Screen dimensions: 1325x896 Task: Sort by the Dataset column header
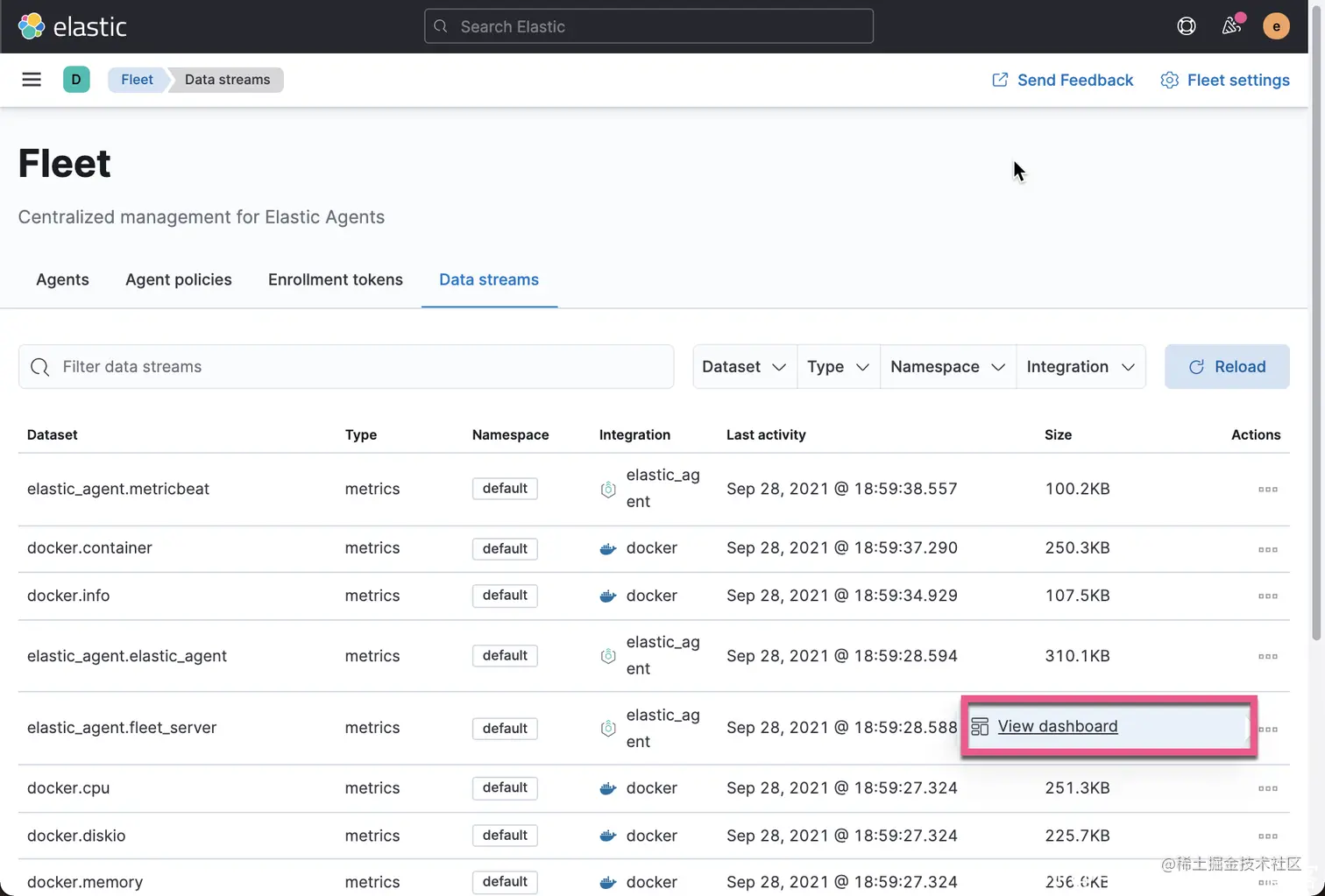53,434
